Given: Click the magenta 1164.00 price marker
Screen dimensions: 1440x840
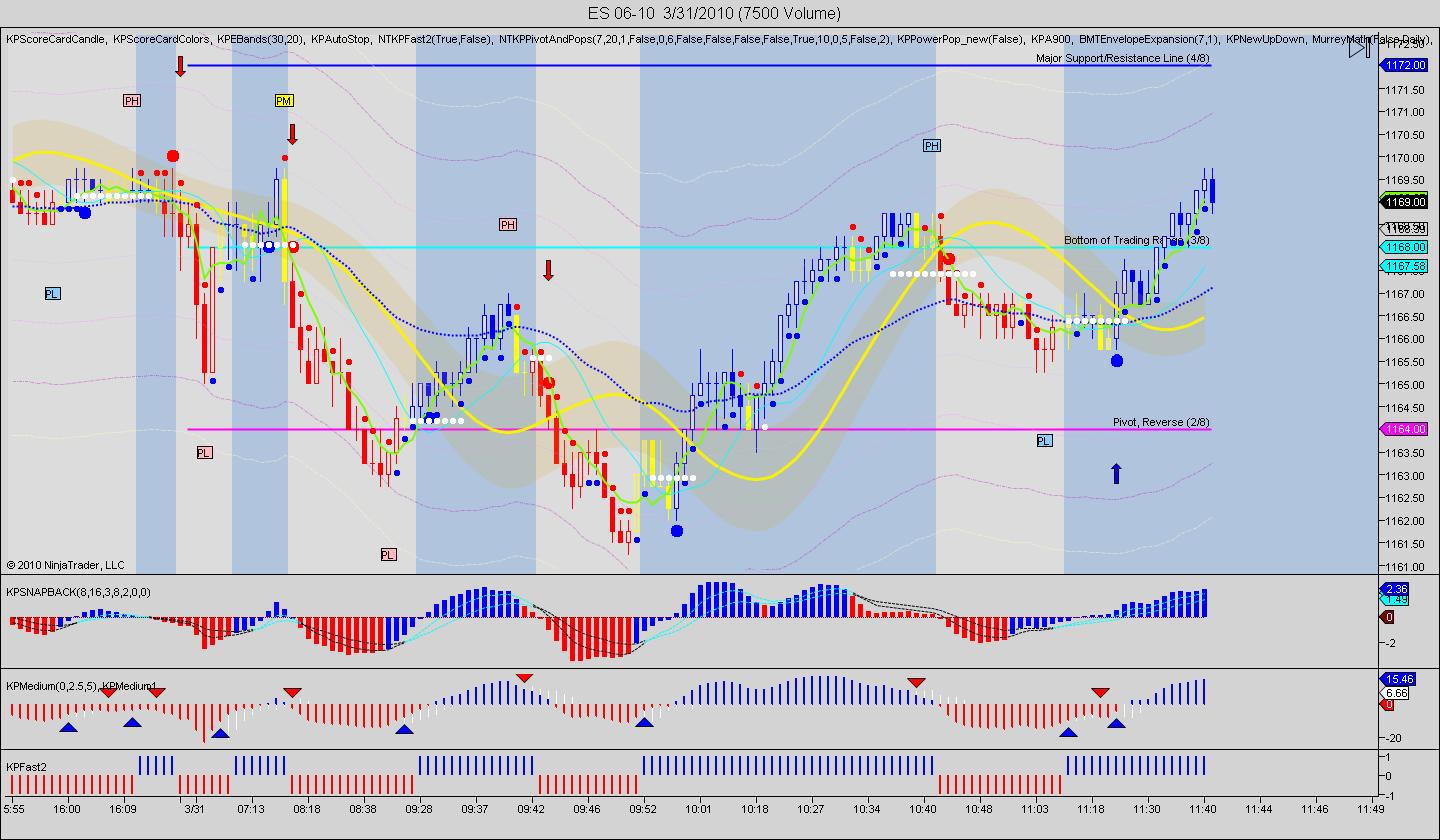Looking at the screenshot, I should [1405, 429].
